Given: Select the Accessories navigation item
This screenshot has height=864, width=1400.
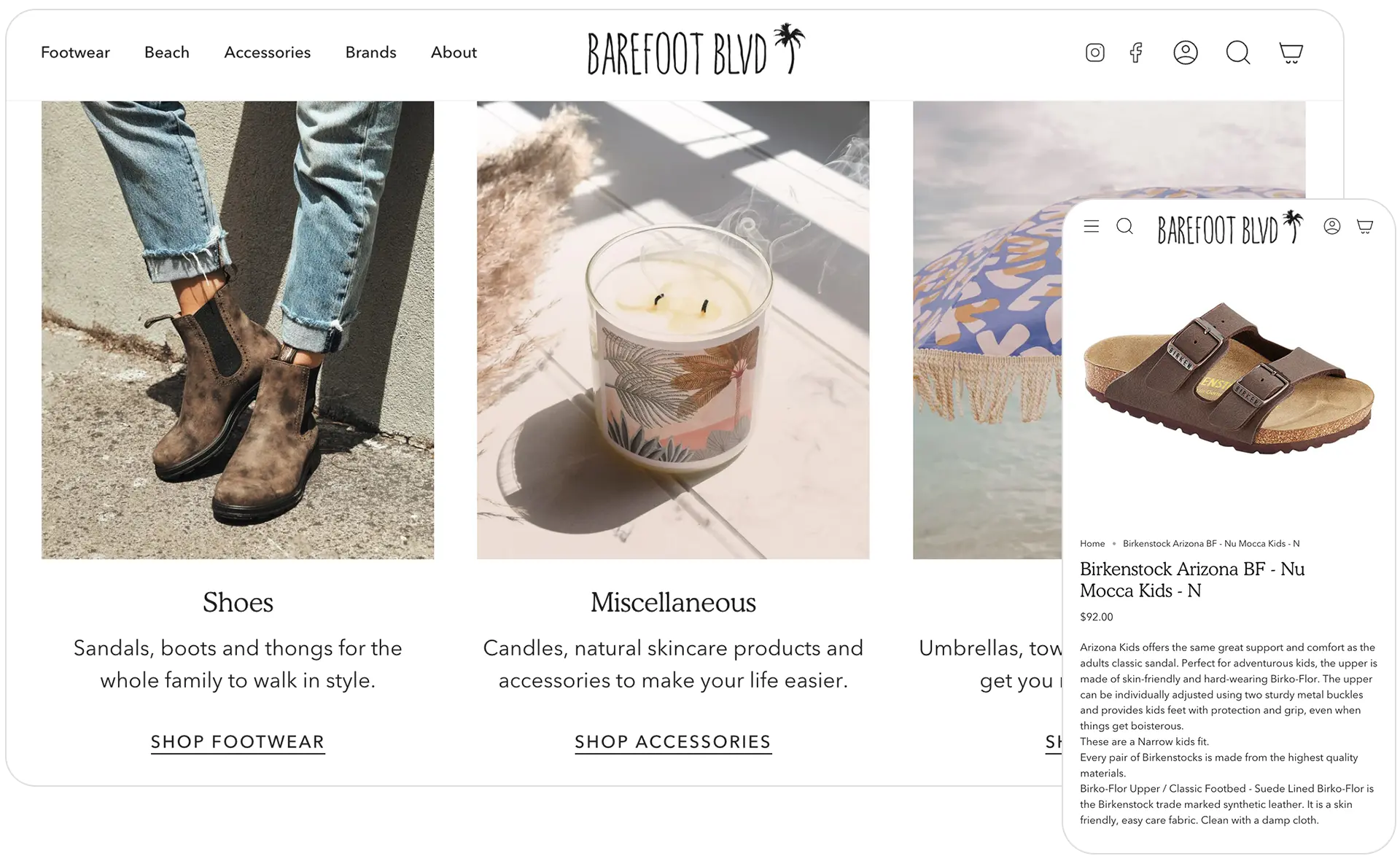Looking at the screenshot, I should coord(268,52).
